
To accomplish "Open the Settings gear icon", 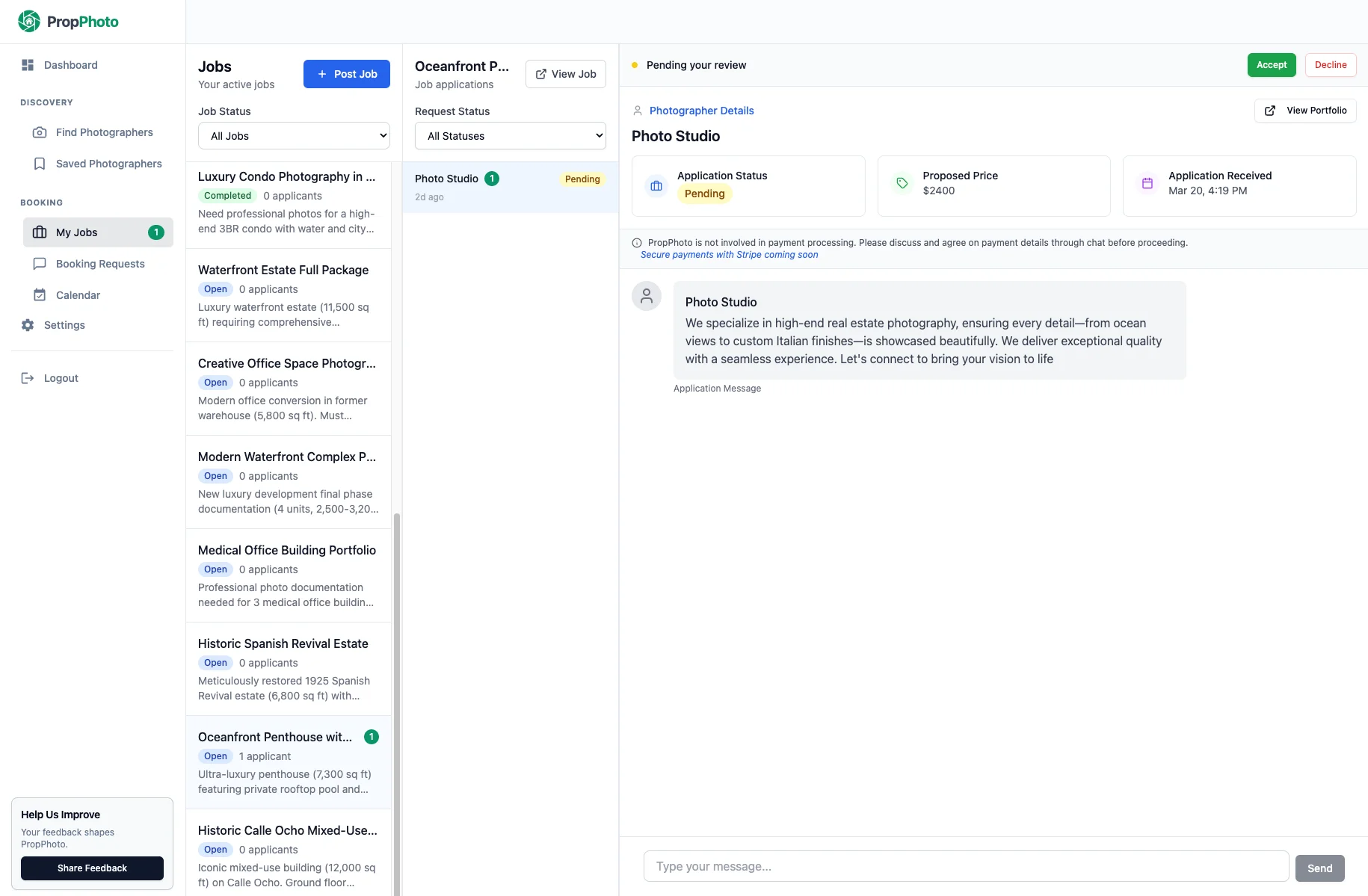I will pyautogui.click(x=28, y=325).
